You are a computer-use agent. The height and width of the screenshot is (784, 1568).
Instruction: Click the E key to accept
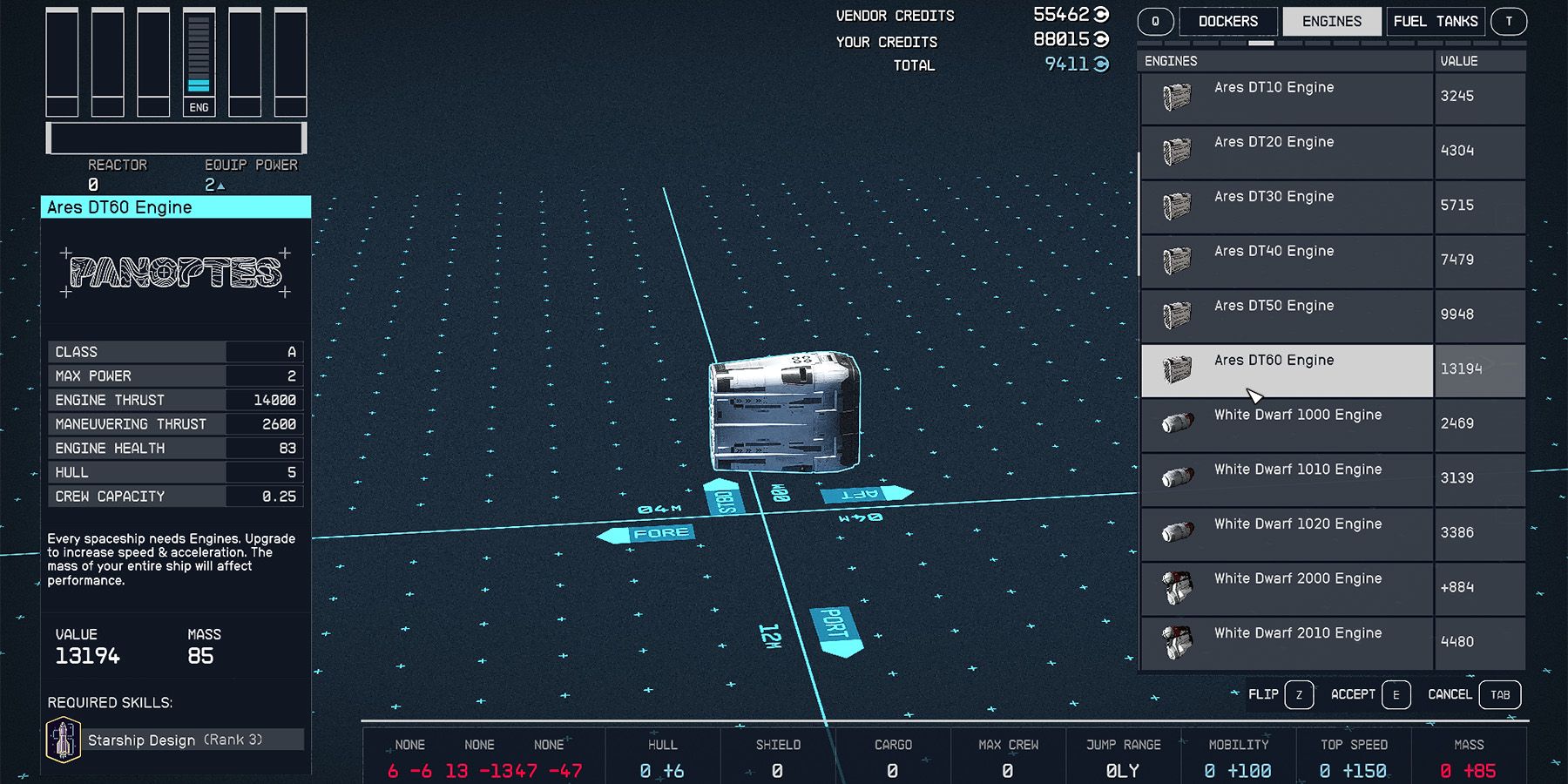(1396, 695)
